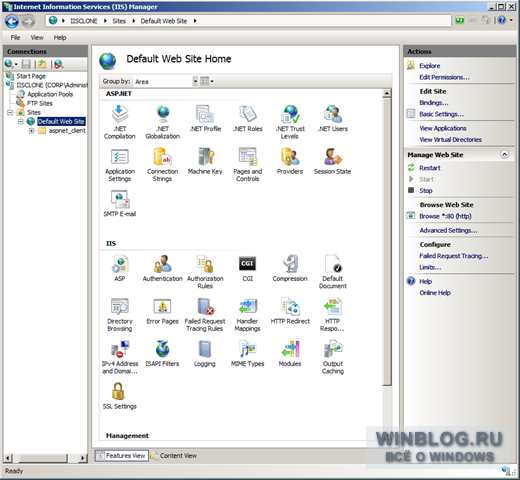Open the View menu

[x=37, y=37]
